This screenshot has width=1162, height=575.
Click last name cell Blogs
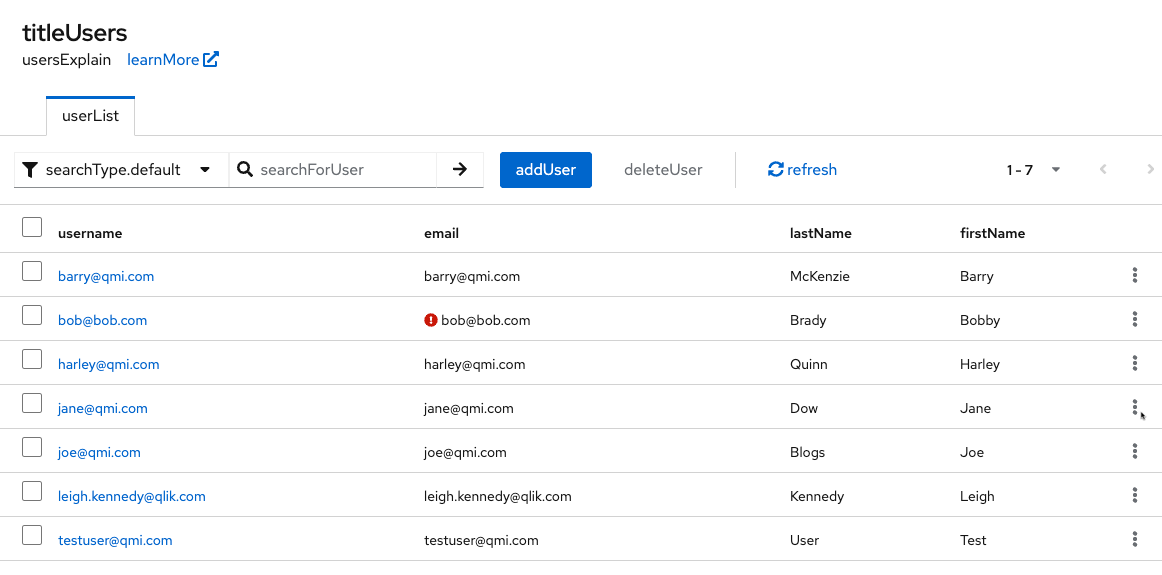coord(807,452)
